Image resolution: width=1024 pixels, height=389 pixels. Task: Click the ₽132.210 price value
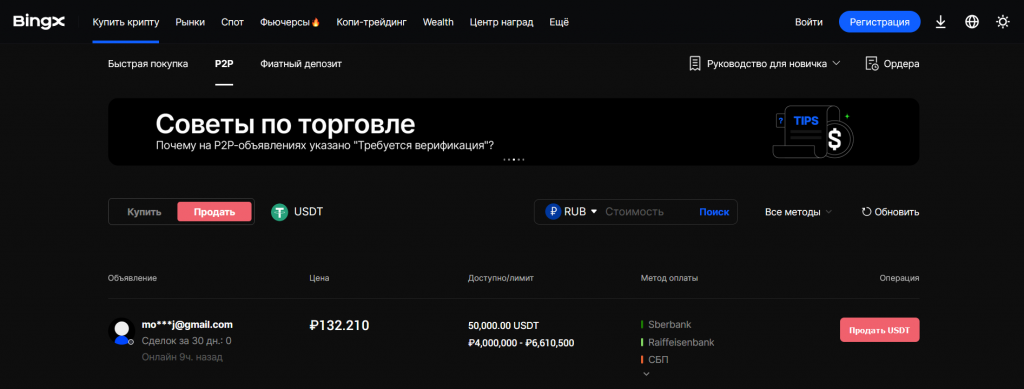[x=340, y=325]
